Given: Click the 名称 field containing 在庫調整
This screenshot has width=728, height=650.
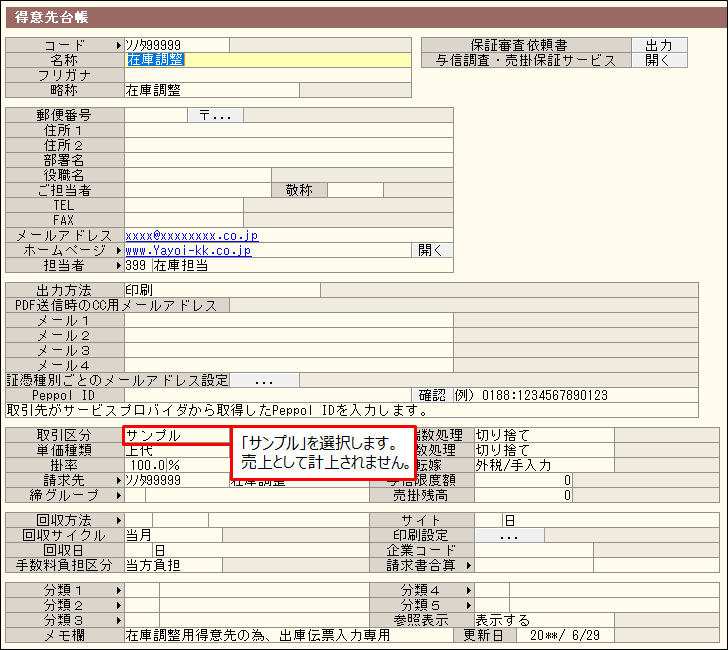Looking at the screenshot, I should click(268, 60).
